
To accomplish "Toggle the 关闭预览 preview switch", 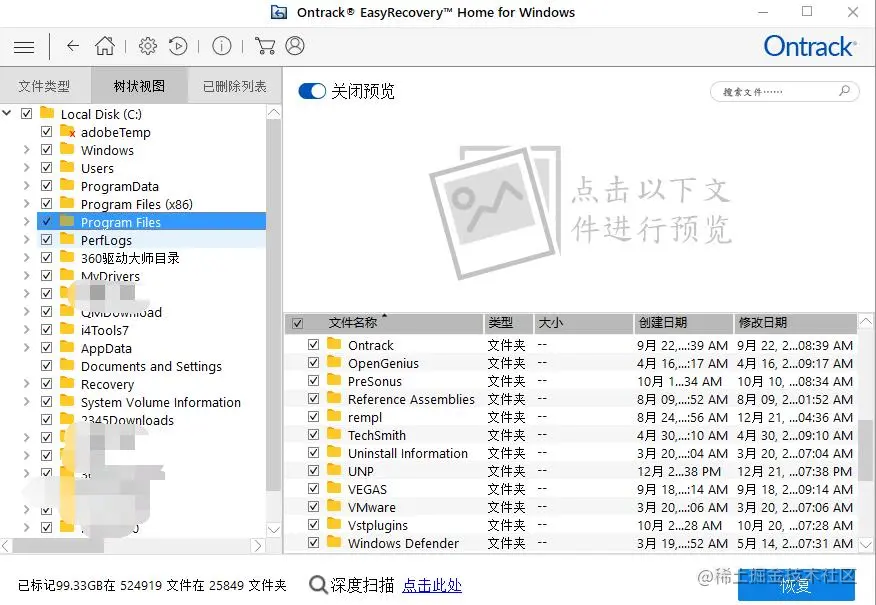I will [x=312, y=91].
